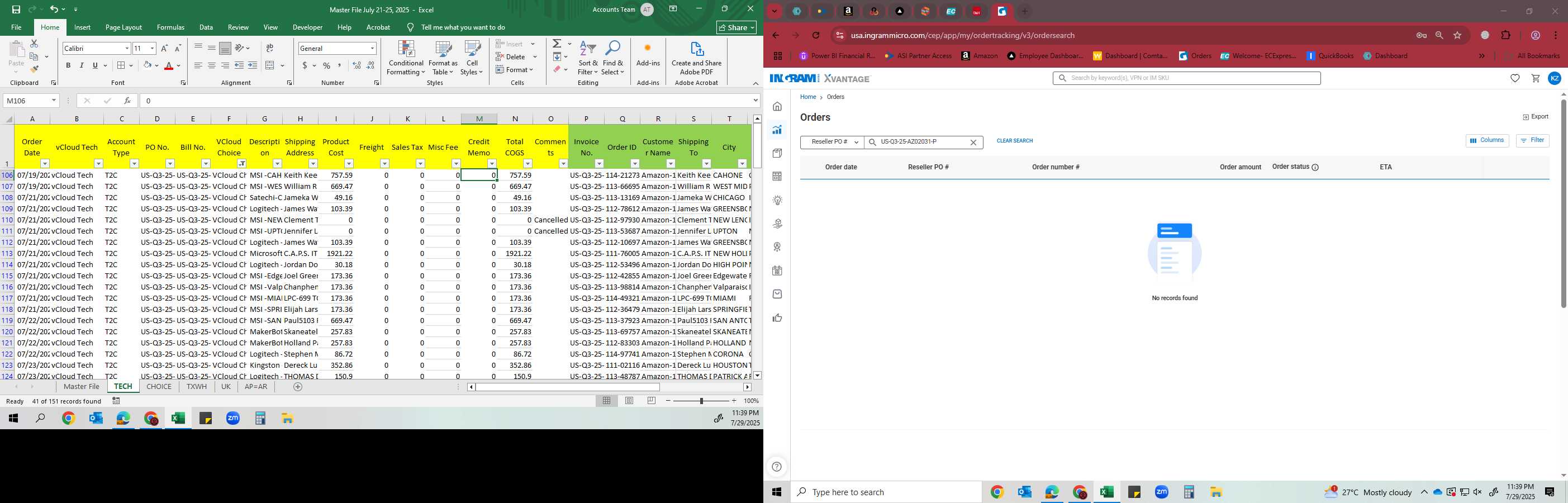Clear the PO search field with X

pyautogui.click(x=973, y=143)
